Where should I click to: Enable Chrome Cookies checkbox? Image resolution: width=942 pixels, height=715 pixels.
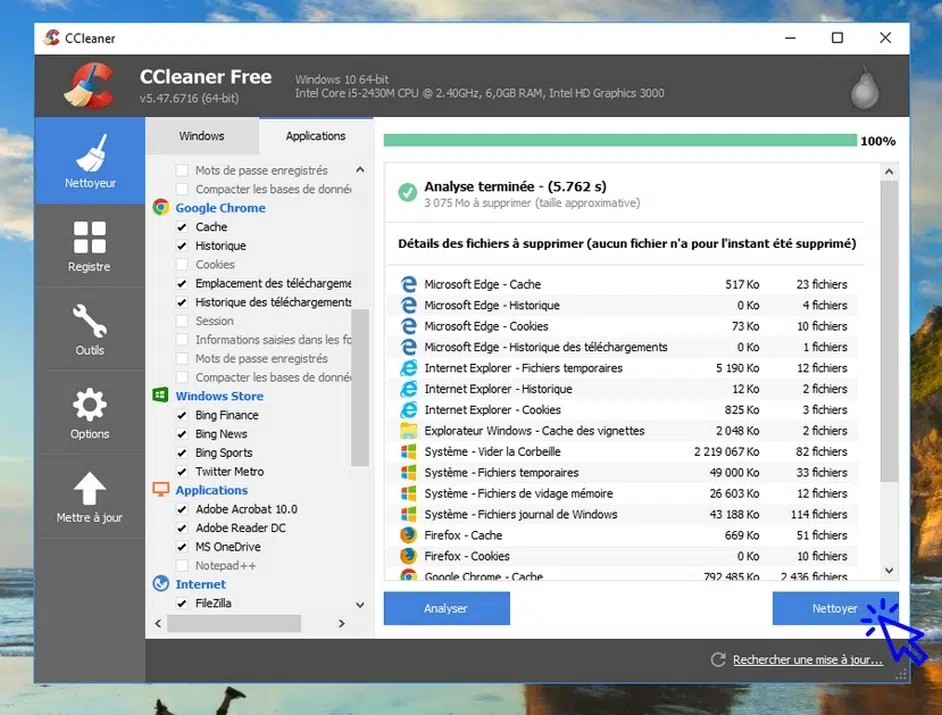tap(182, 264)
